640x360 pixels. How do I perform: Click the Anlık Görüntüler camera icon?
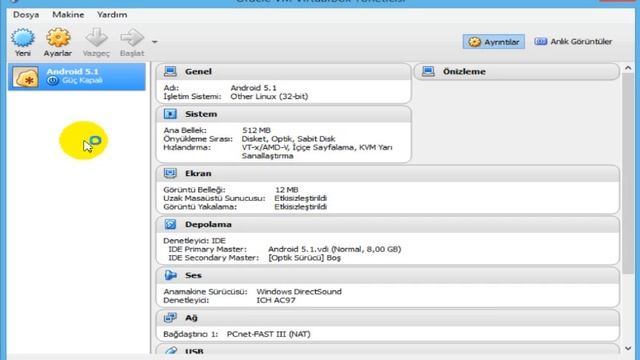[x=540, y=41]
